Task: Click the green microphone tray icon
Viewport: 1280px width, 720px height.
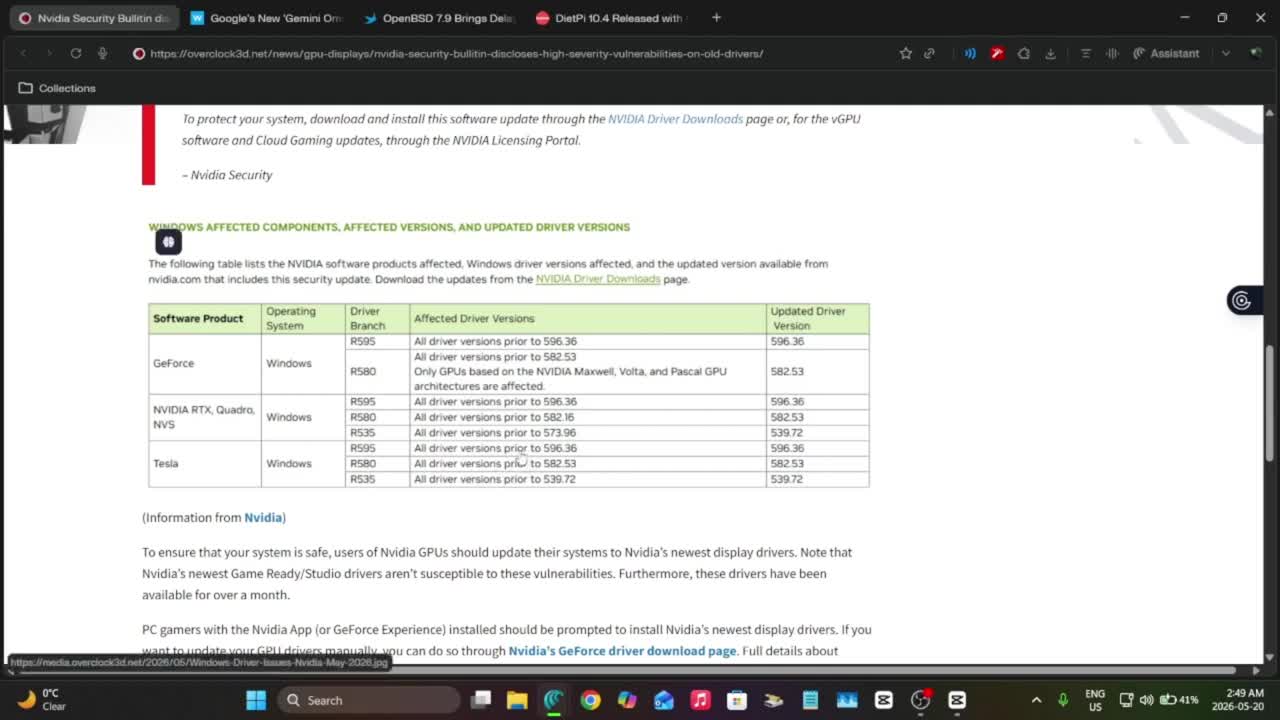Action: 1063,700
